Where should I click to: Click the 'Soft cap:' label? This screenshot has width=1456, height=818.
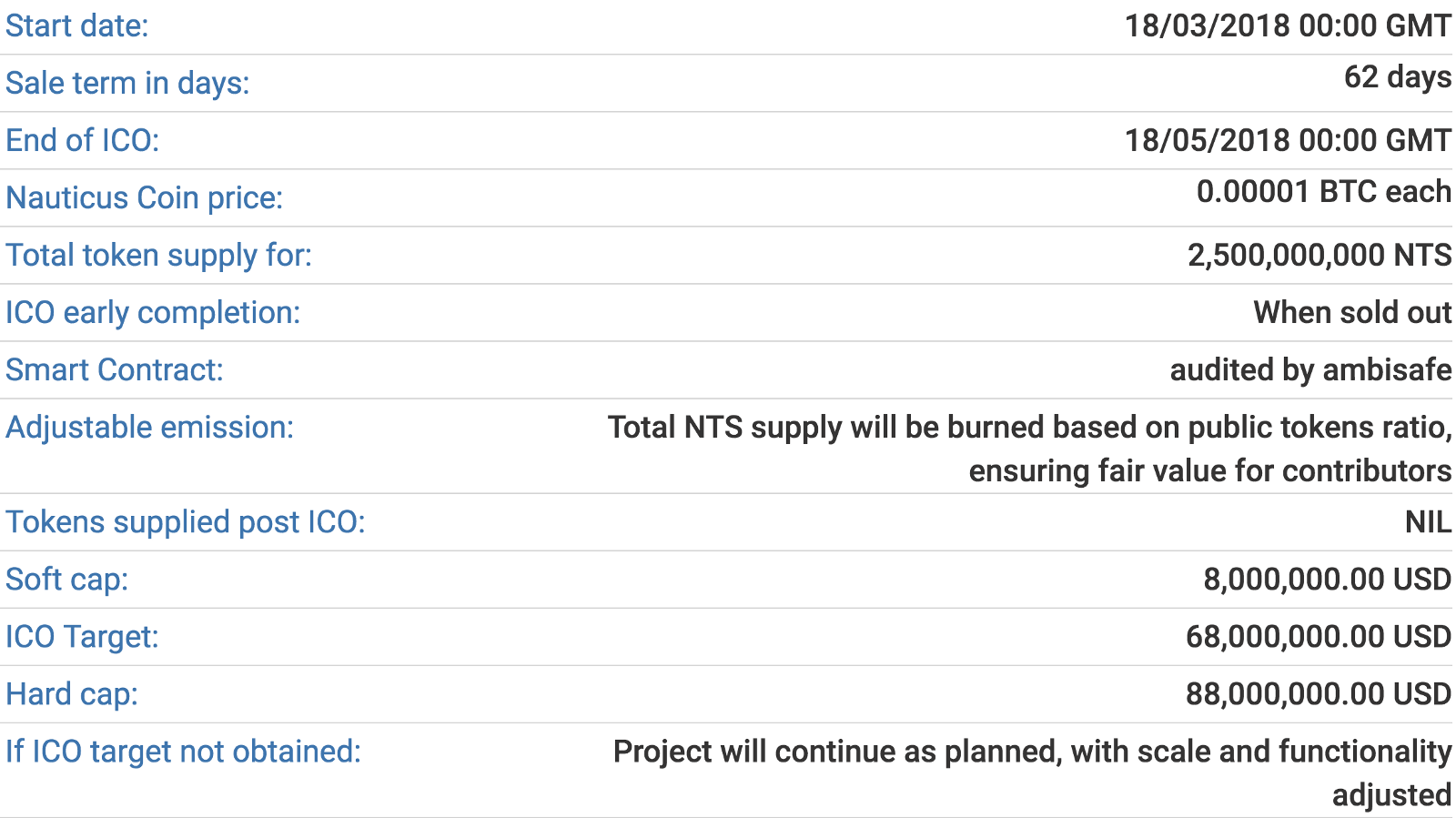pos(67,579)
